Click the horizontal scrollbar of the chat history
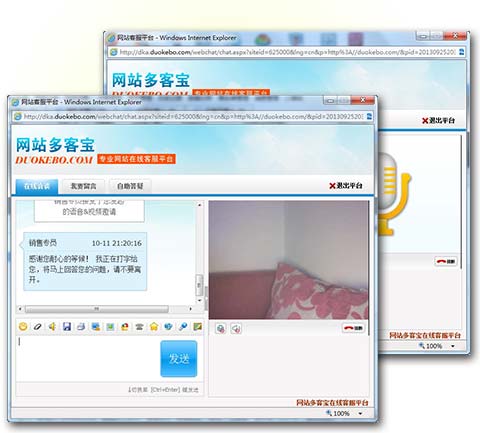480x433 pixels. pyautogui.click(x=105, y=309)
